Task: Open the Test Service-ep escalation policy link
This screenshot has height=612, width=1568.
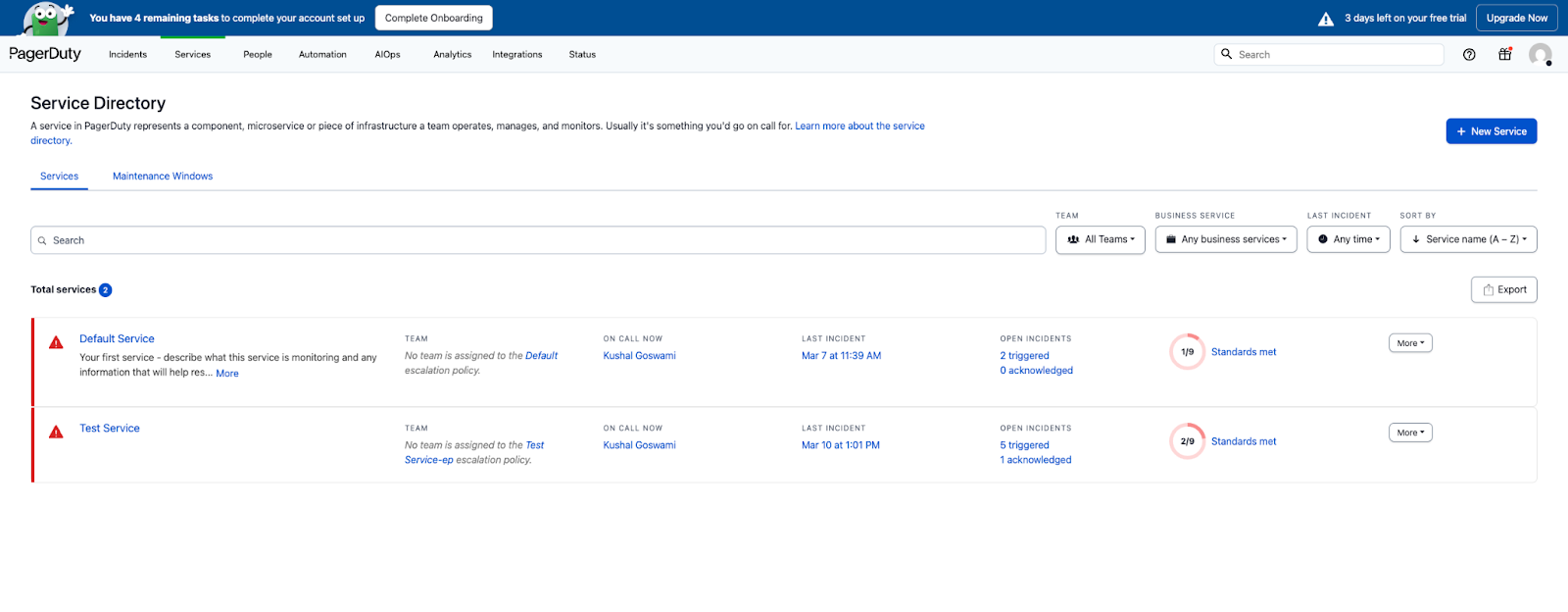Action: coord(474,452)
